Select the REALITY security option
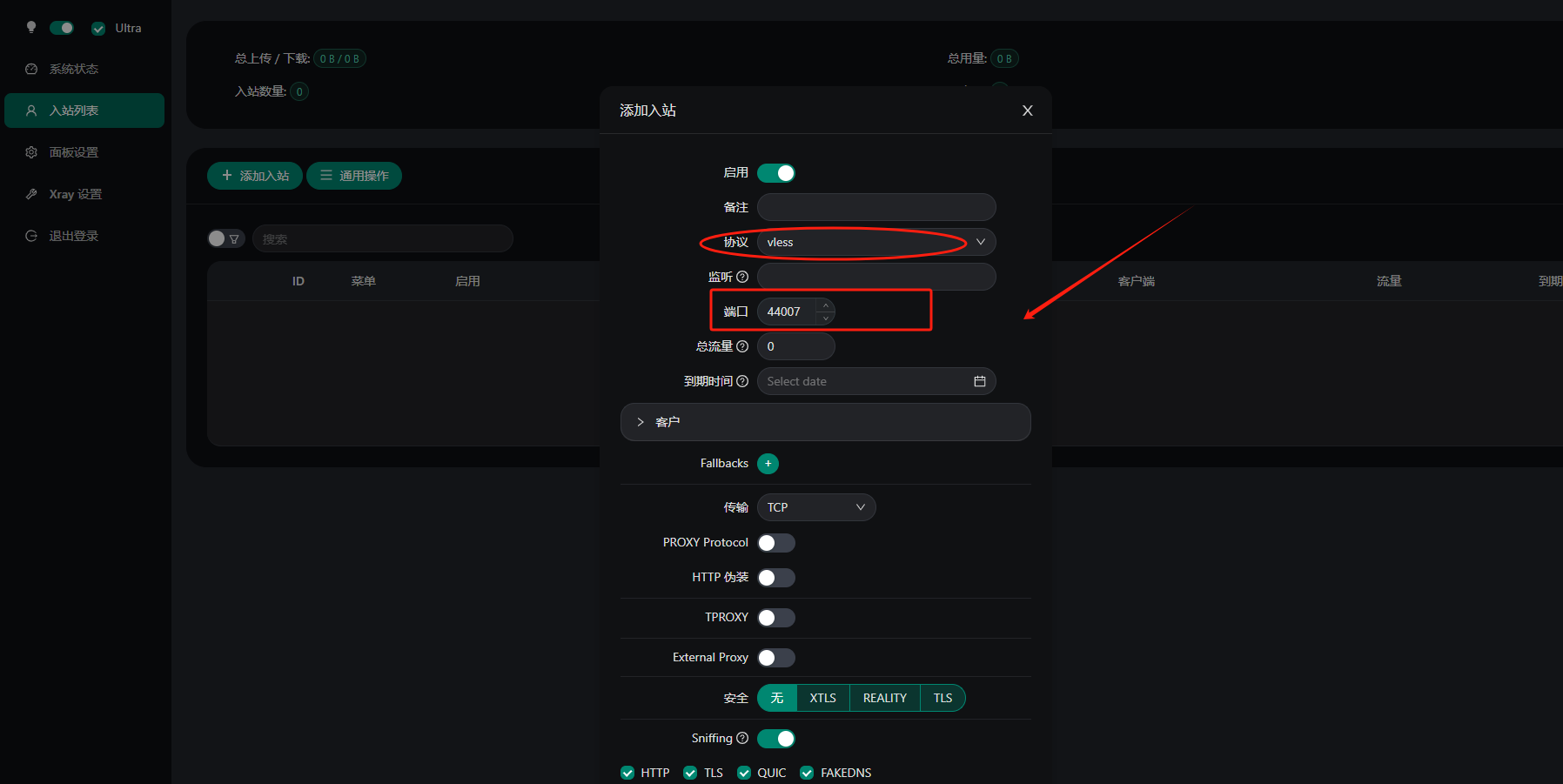This screenshot has width=1563, height=784. click(884, 698)
